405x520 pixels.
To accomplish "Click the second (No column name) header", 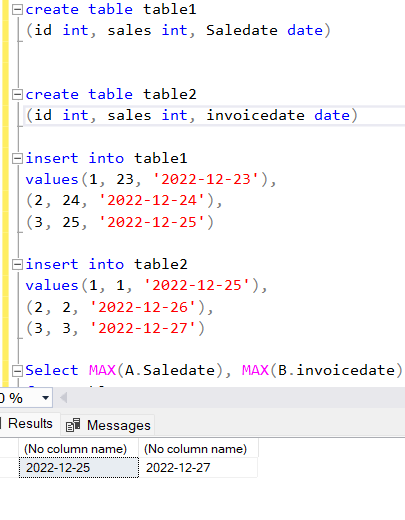I will click(195, 449).
